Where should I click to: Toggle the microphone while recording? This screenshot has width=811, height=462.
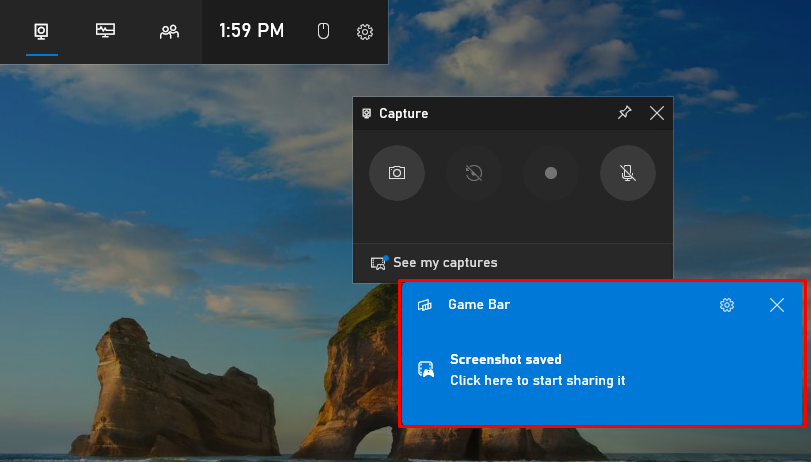tap(627, 173)
